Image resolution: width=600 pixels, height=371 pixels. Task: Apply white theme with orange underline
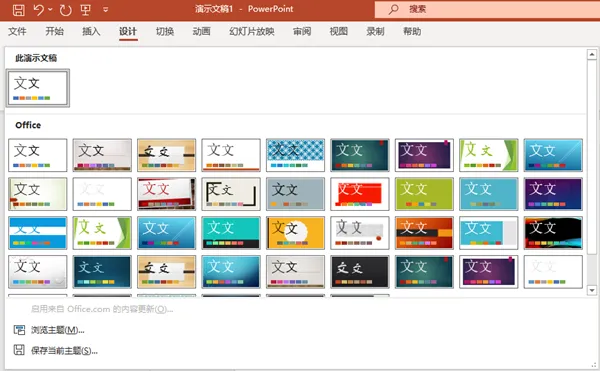(x=231, y=155)
